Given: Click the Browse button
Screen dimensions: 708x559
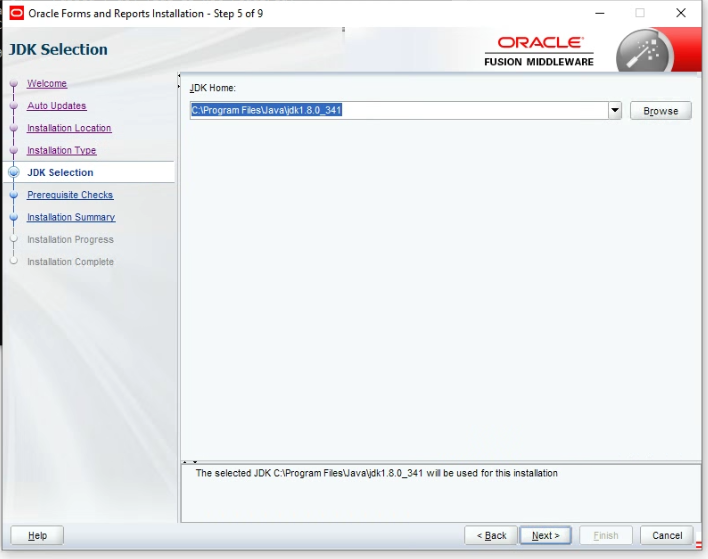Looking at the screenshot, I should point(661,111).
